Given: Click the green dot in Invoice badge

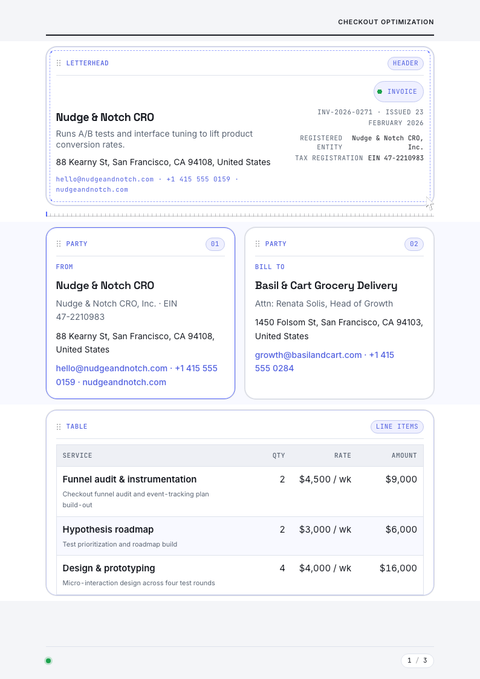Looking at the screenshot, I should click(380, 91).
